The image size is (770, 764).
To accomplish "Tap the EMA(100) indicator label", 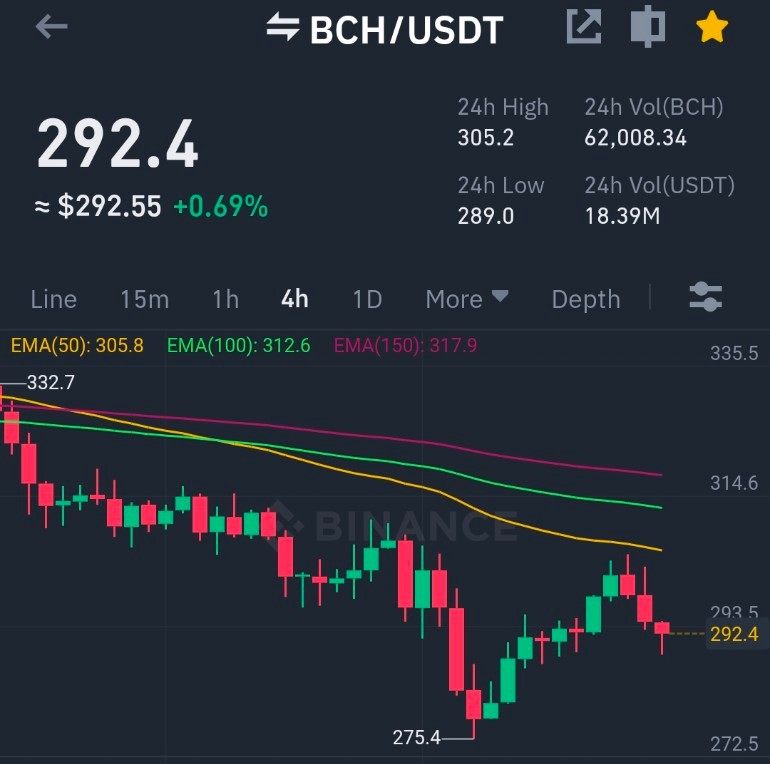I will pyautogui.click(x=239, y=346).
